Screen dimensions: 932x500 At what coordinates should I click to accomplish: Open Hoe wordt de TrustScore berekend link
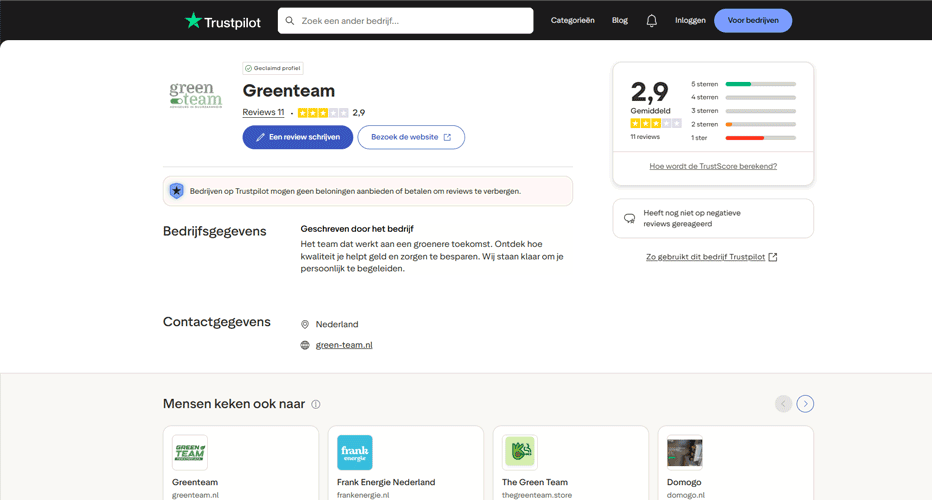pos(713,166)
